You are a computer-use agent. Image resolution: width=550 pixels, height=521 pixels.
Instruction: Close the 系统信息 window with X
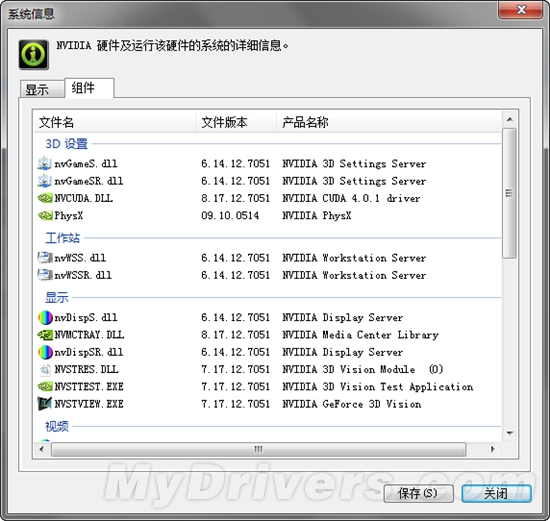[521, 9]
